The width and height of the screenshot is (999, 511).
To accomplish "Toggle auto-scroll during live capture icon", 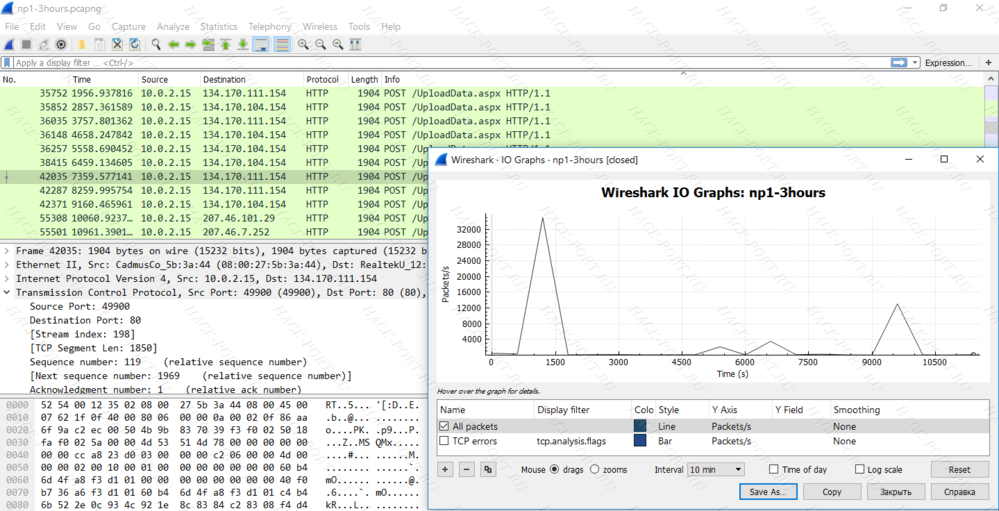I will pos(261,45).
